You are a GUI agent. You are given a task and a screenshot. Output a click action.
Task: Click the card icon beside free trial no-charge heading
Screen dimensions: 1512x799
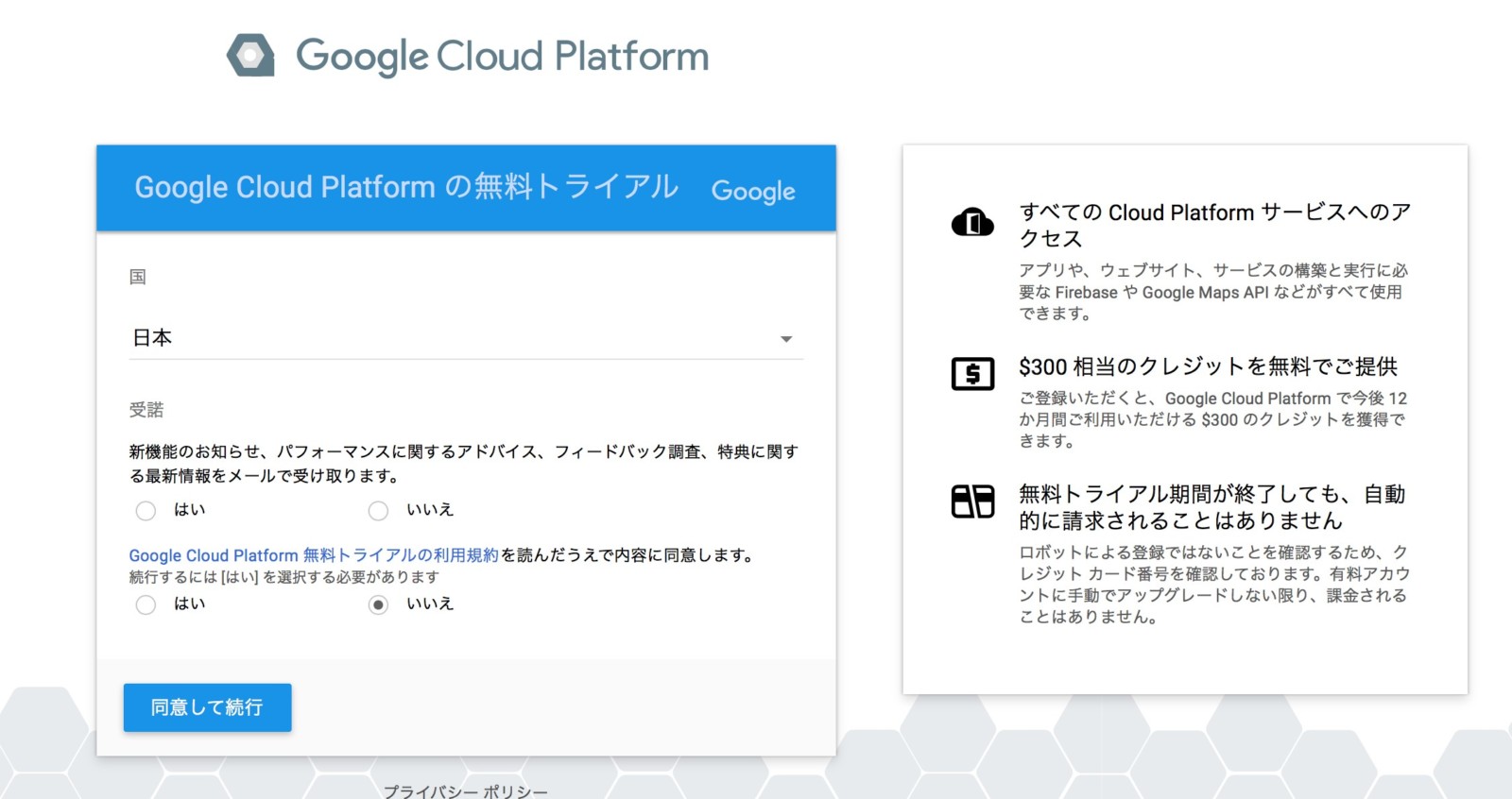972,501
